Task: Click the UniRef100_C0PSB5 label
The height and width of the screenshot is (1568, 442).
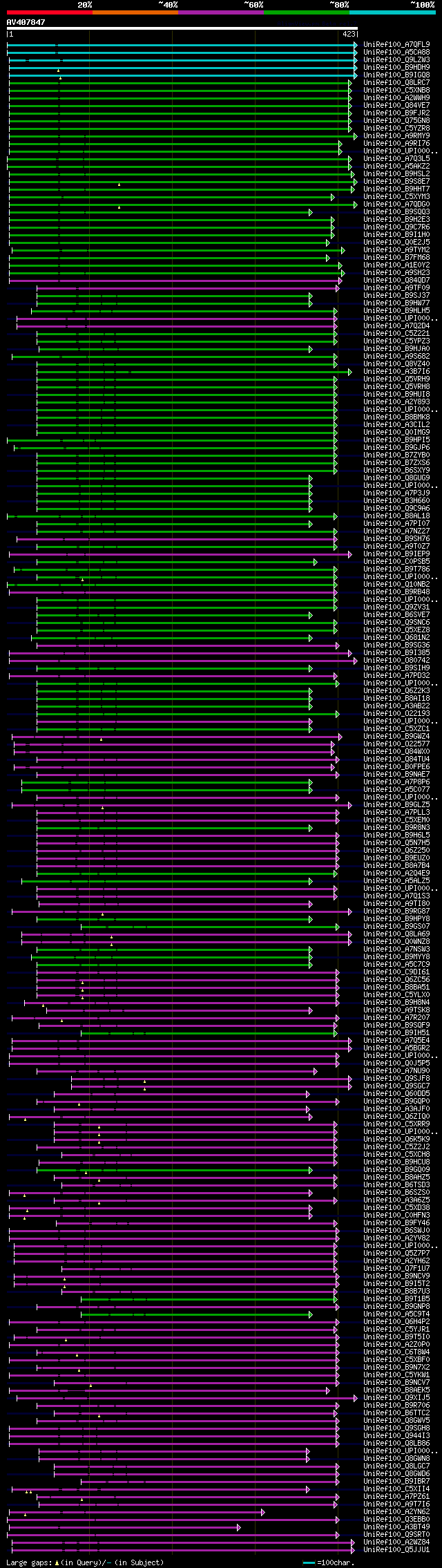Action: [x=396, y=561]
